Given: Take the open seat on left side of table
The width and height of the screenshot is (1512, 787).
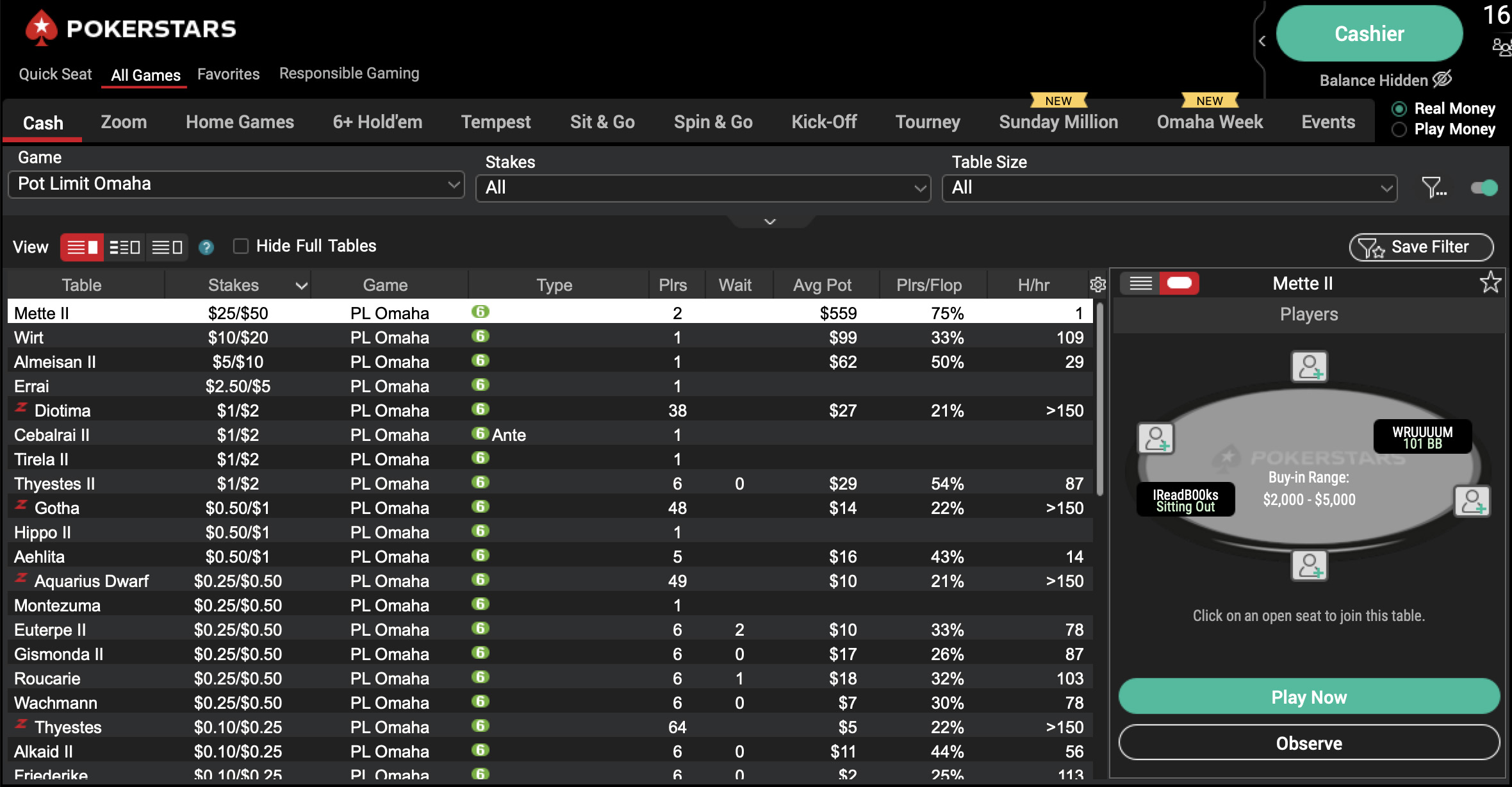Looking at the screenshot, I should (1156, 439).
